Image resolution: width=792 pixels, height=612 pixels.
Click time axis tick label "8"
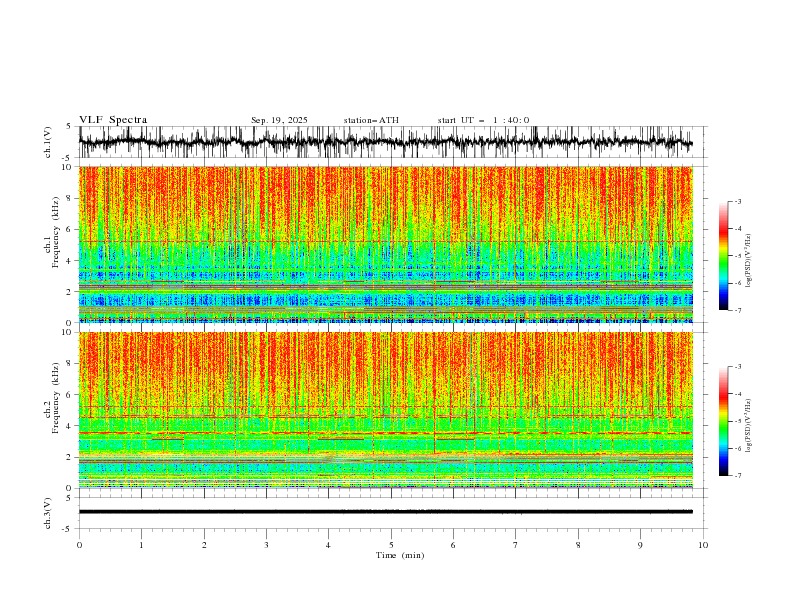click(578, 545)
